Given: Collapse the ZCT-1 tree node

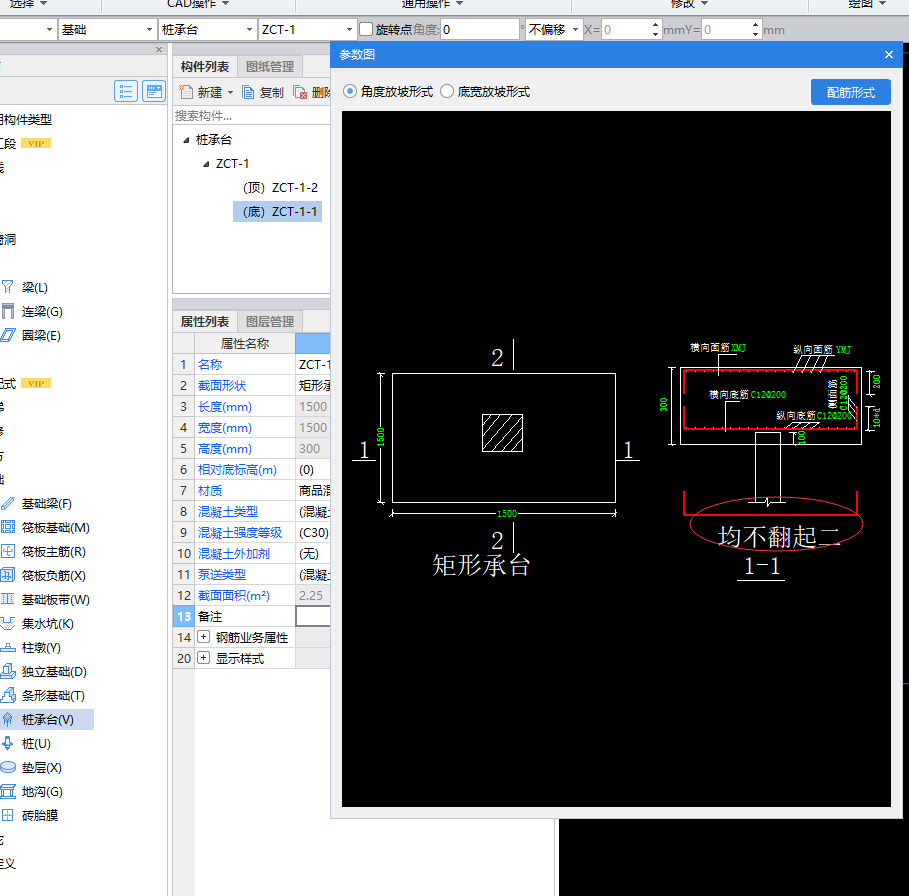Looking at the screenshot, I should (206, 164).
